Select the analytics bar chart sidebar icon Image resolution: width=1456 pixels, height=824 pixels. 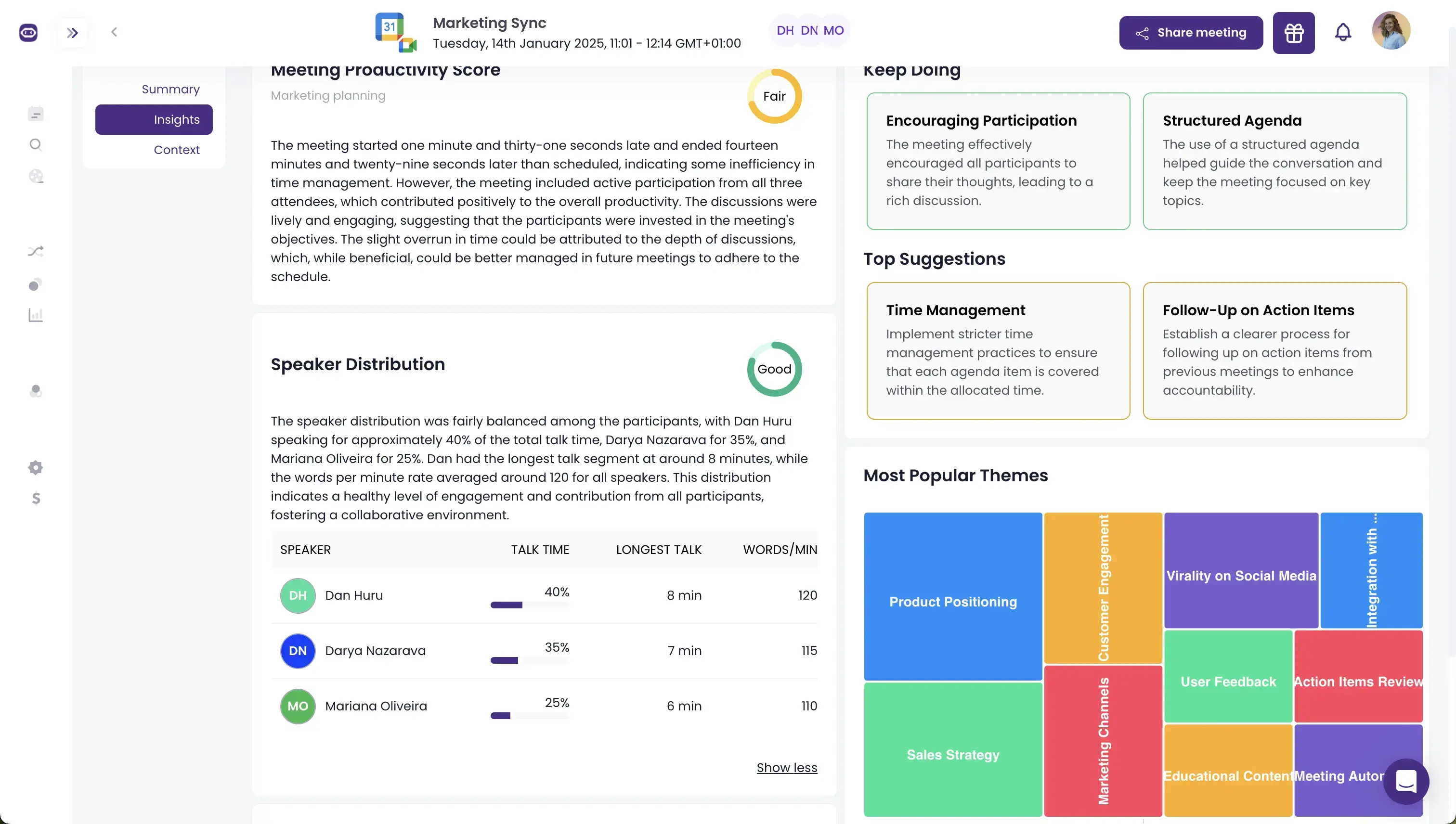tap(36, 315)
